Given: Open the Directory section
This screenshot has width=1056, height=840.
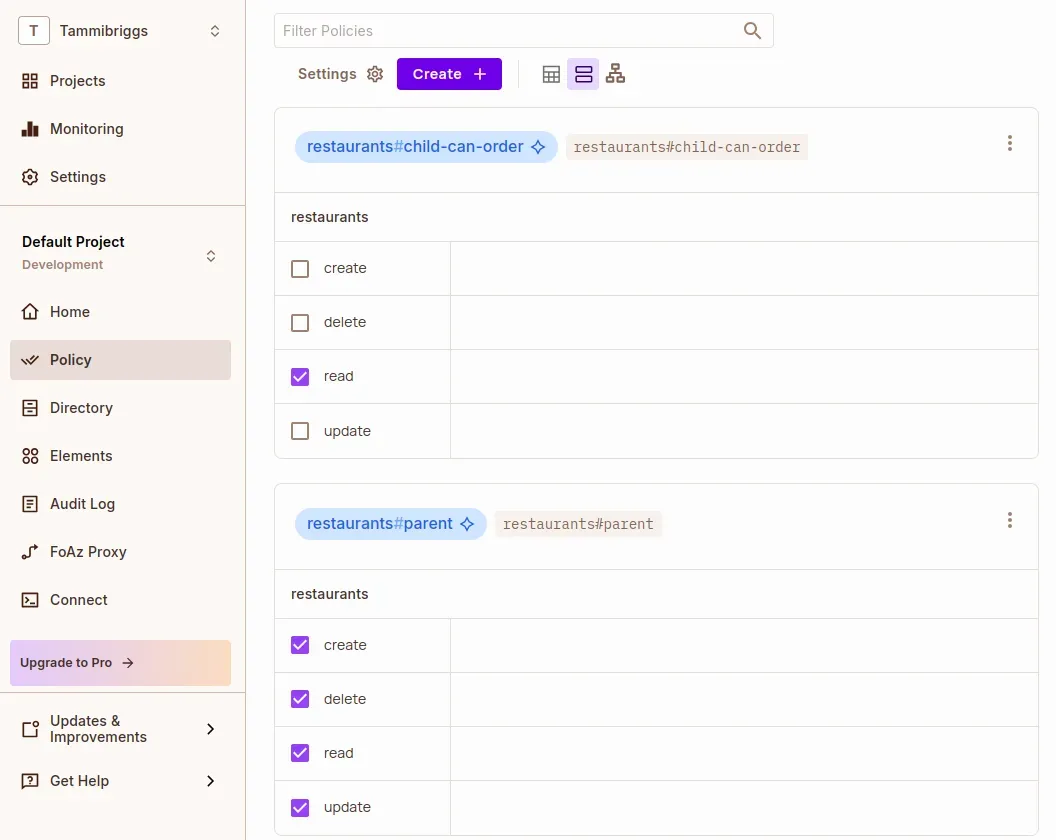Looking at the screenshot, I should tap(81, 408).
